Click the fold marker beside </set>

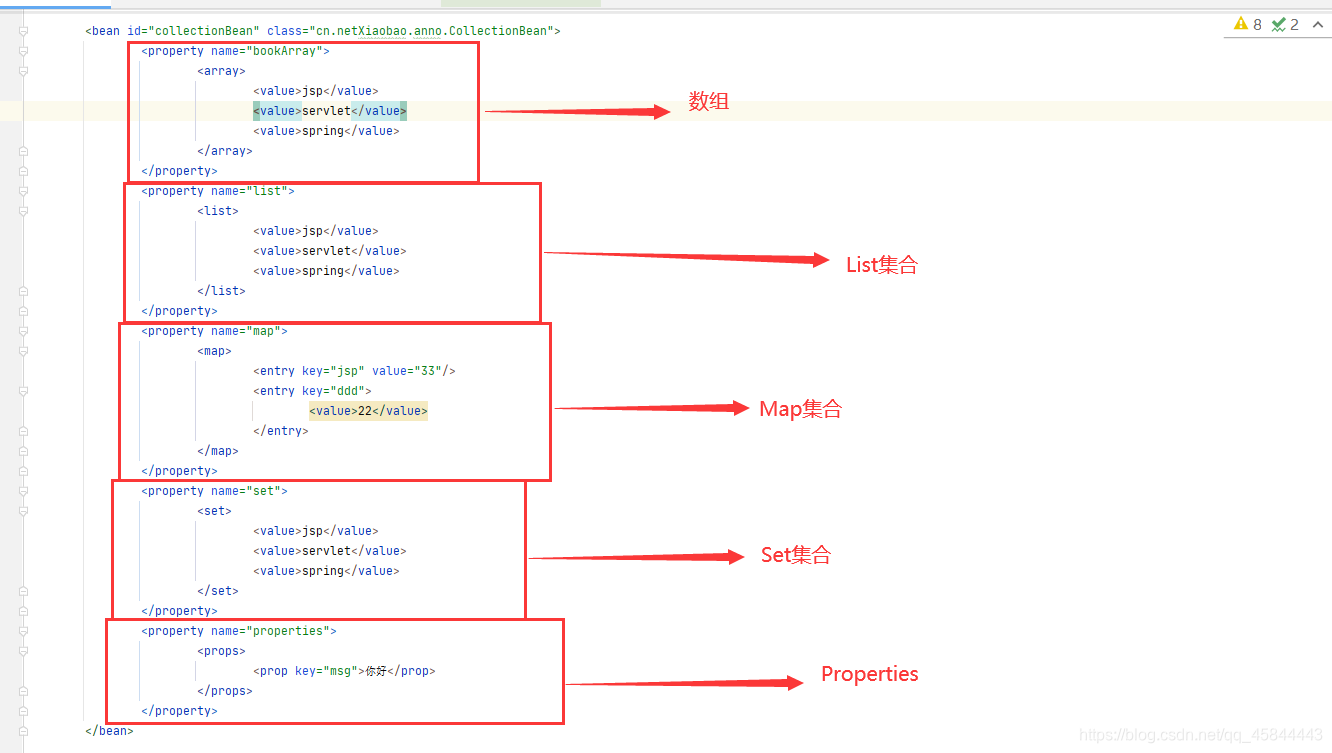click(x=23, y=591)
